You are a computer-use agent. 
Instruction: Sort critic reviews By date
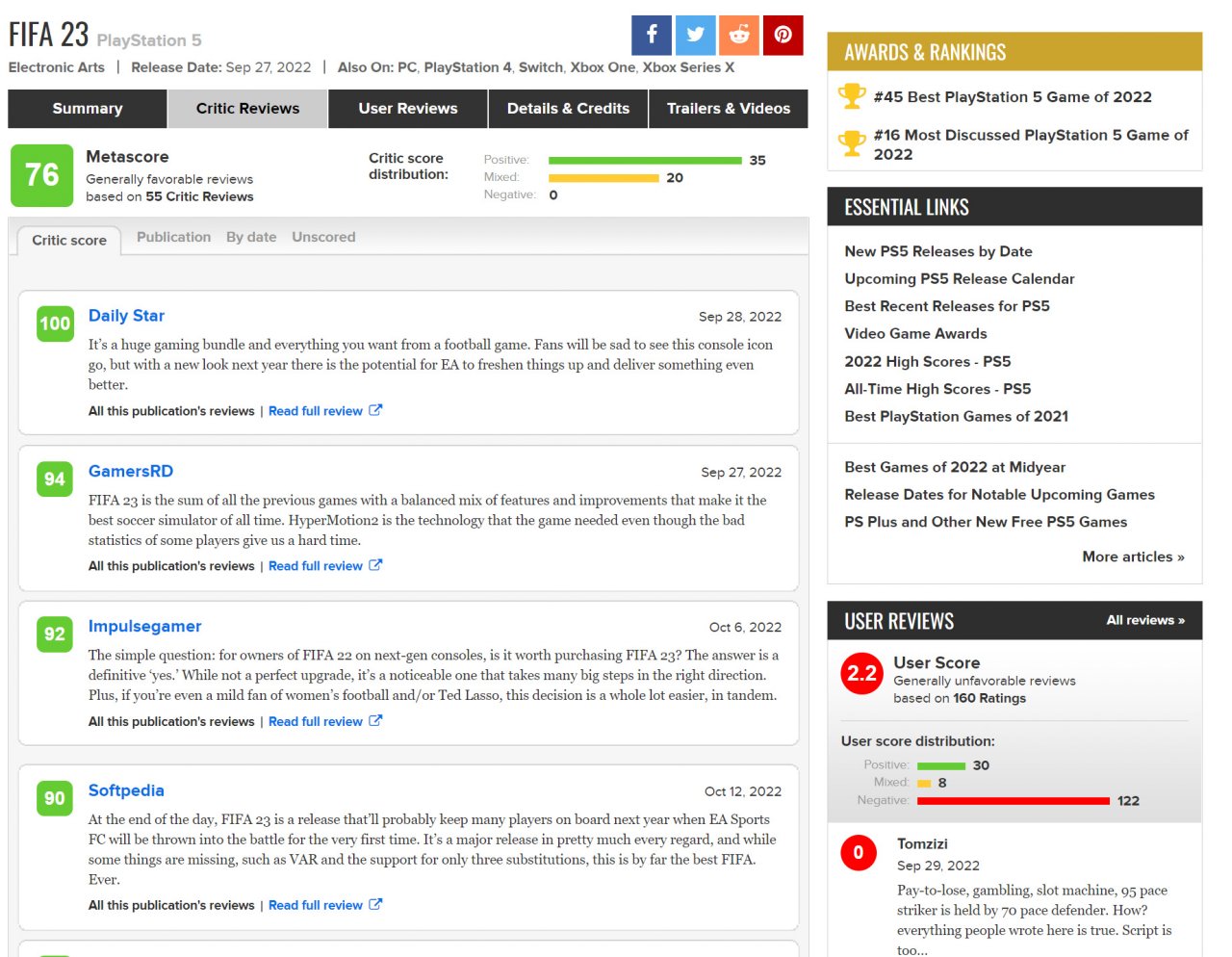tap(251, 237)
